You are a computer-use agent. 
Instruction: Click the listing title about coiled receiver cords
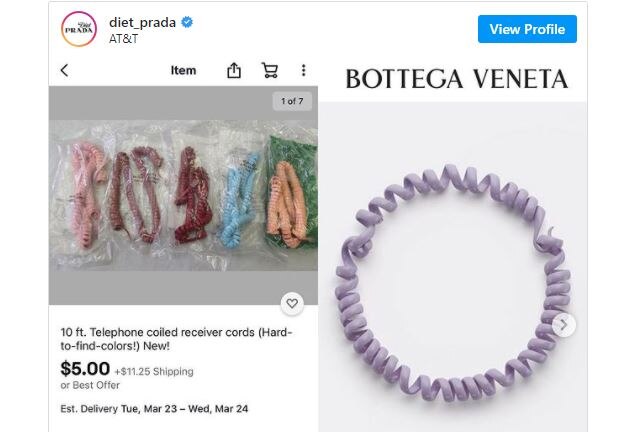[x=176, y=339]
